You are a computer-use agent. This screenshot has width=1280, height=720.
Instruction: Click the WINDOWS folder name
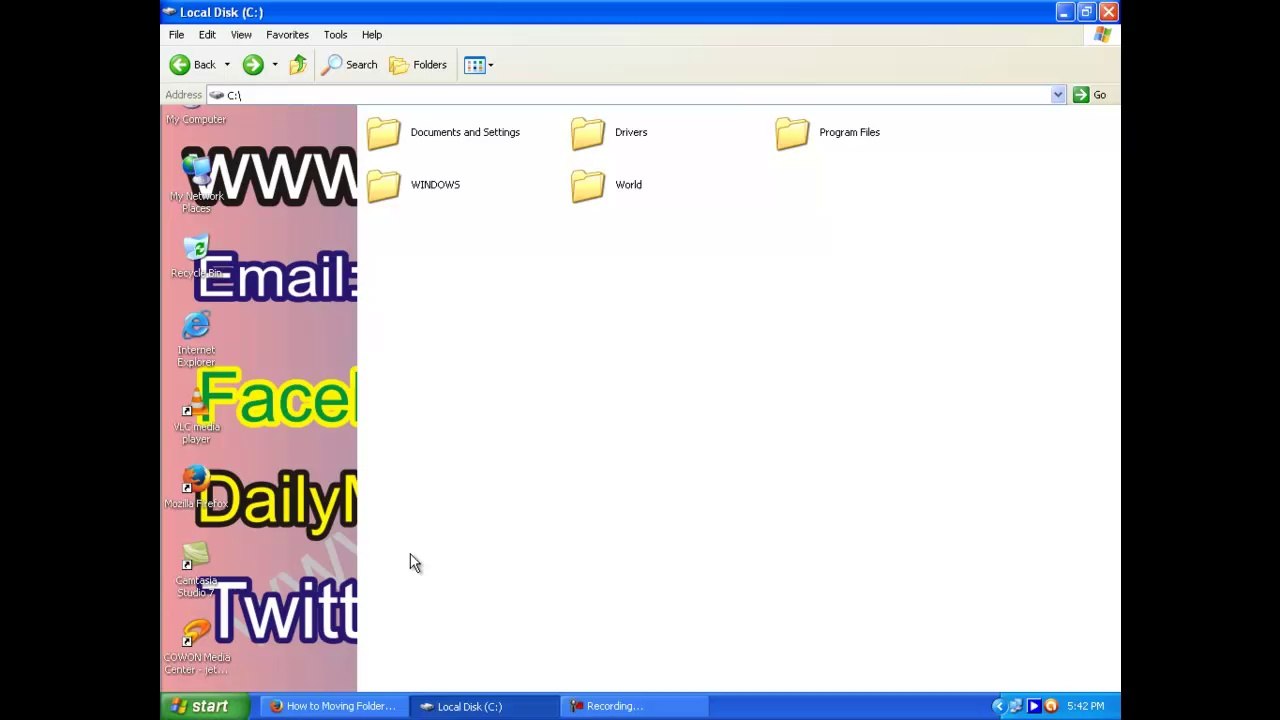(435, 185)
